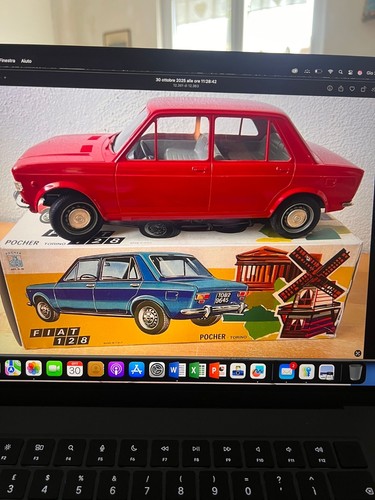Open the app icon right of PowerPoint
Viewport: 375px width, 500px height.
pyautogui.click(x=238, y=371)
